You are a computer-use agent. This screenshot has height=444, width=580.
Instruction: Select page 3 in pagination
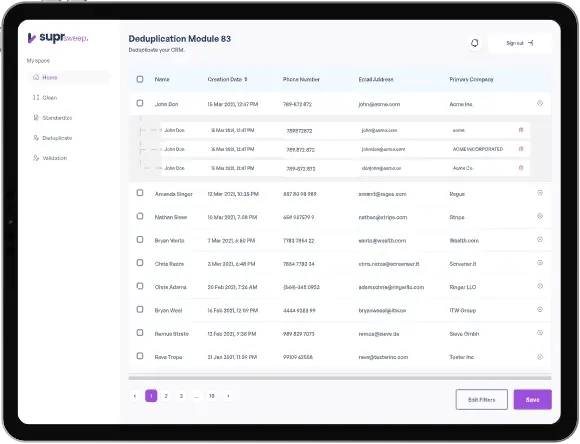[181, 396]
